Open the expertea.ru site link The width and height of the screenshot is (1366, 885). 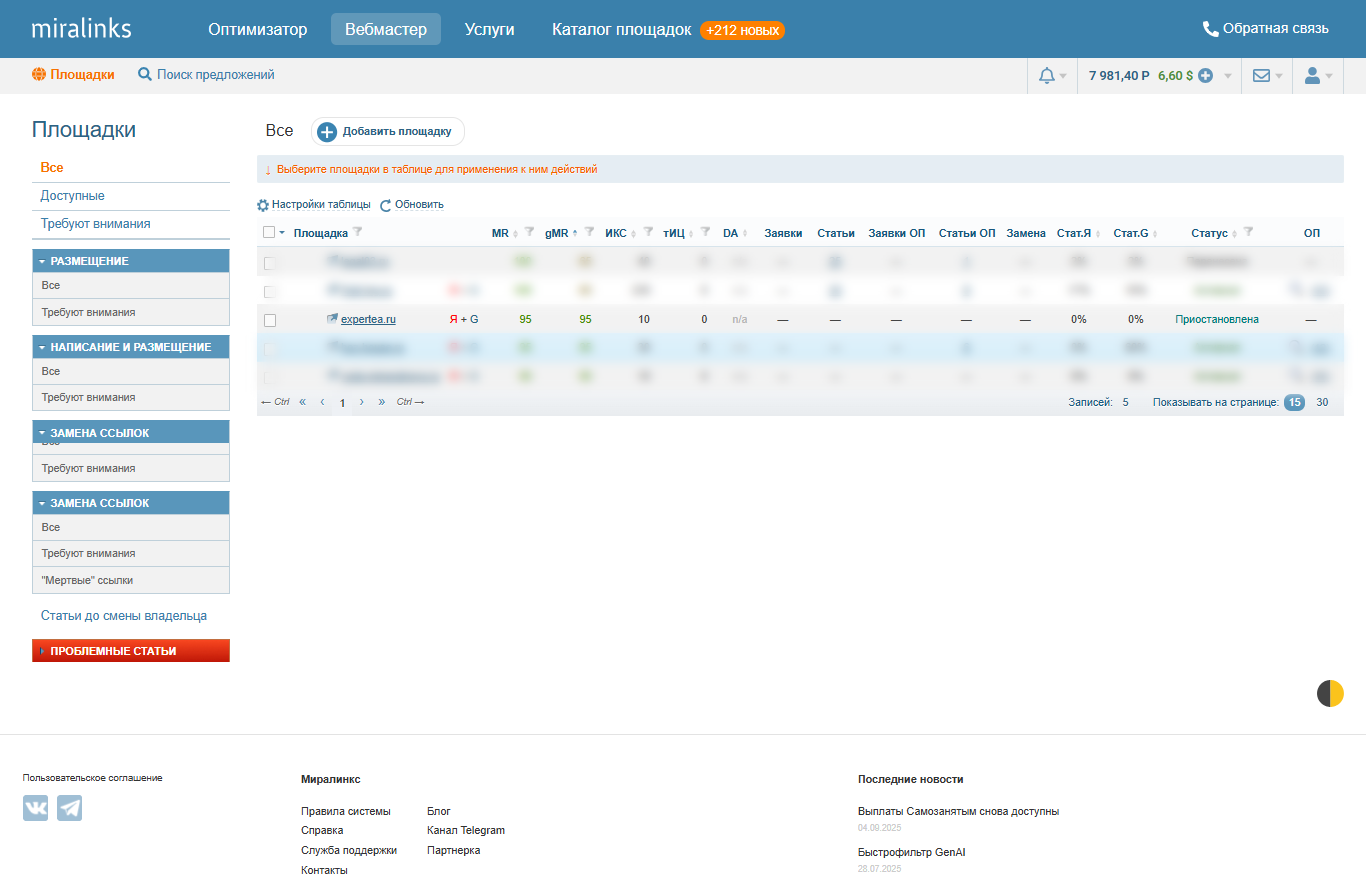[x=368, y=320]
